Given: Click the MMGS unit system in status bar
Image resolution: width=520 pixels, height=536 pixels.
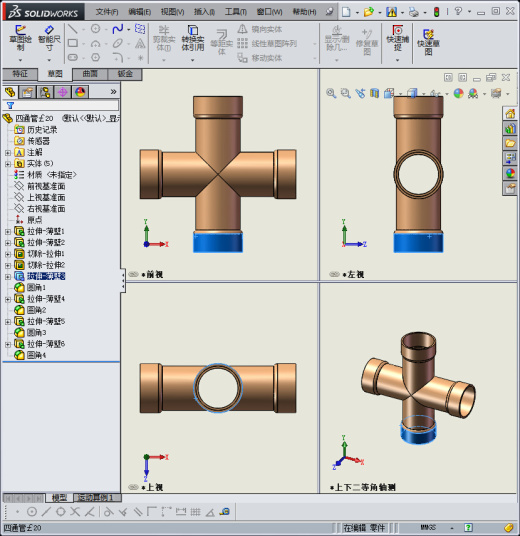Looking at the screenshot, I should click(x=428, y=527).
